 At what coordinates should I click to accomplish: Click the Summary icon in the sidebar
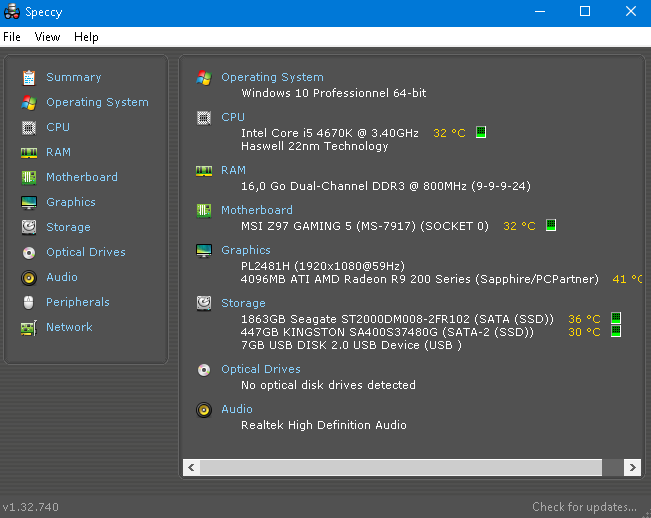pos(28,77)
